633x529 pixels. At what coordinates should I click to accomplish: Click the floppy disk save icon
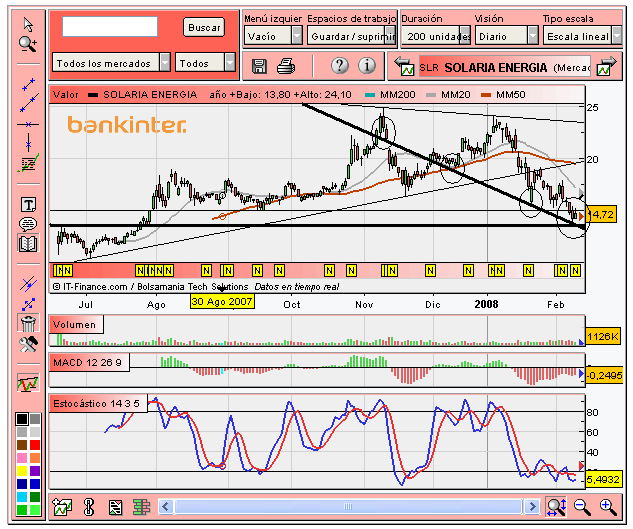(x=259, y=66)
